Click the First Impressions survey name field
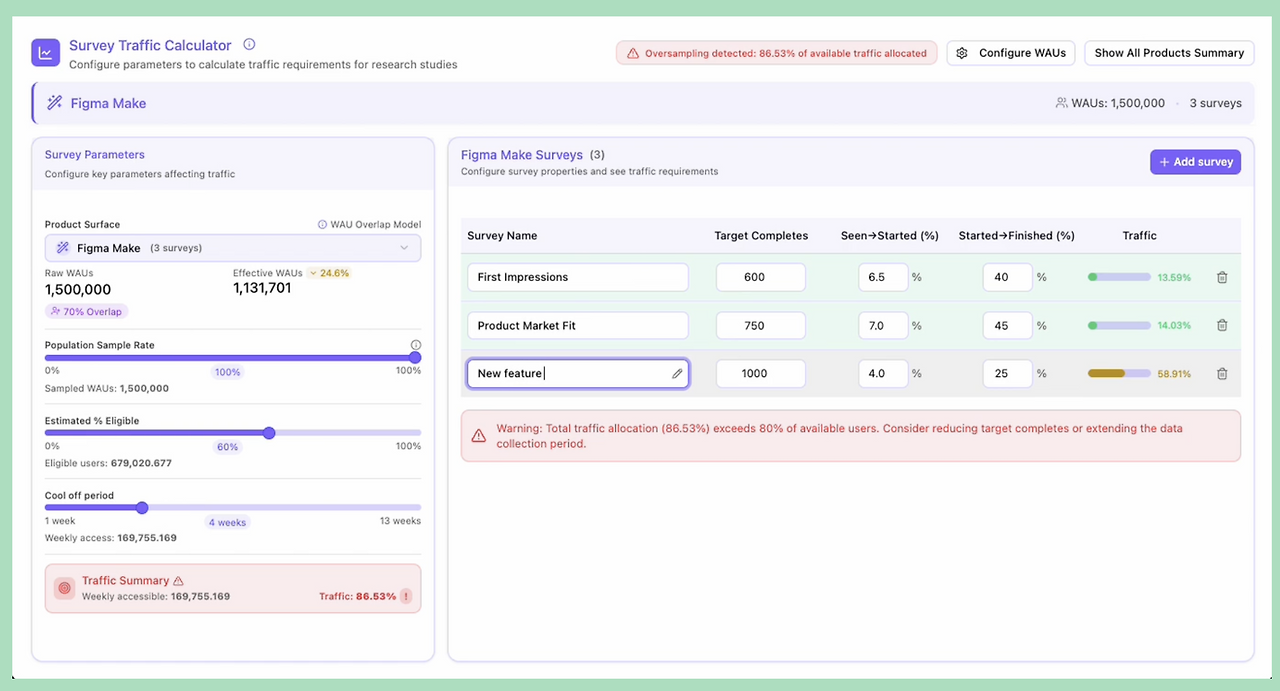This screenshot has width=1280, height=691. [578, 277]
